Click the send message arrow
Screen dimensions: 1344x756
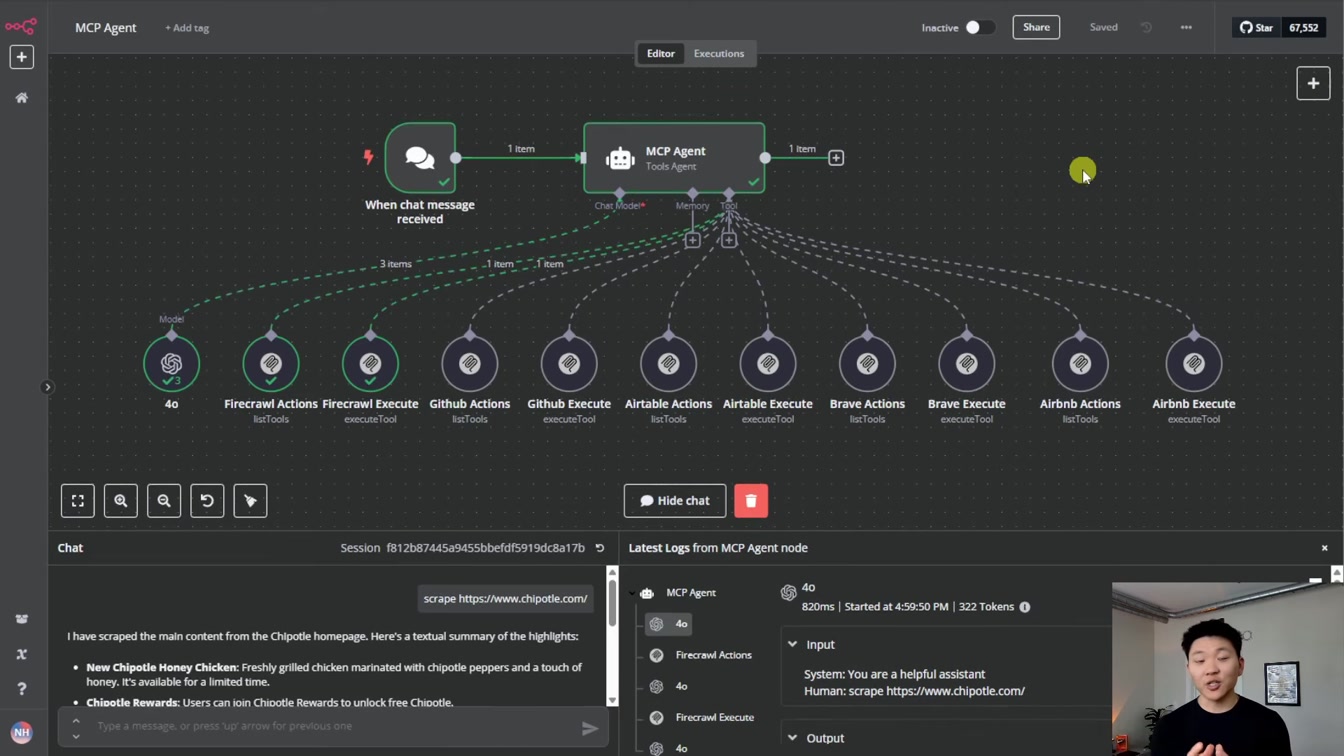point(590,729)
